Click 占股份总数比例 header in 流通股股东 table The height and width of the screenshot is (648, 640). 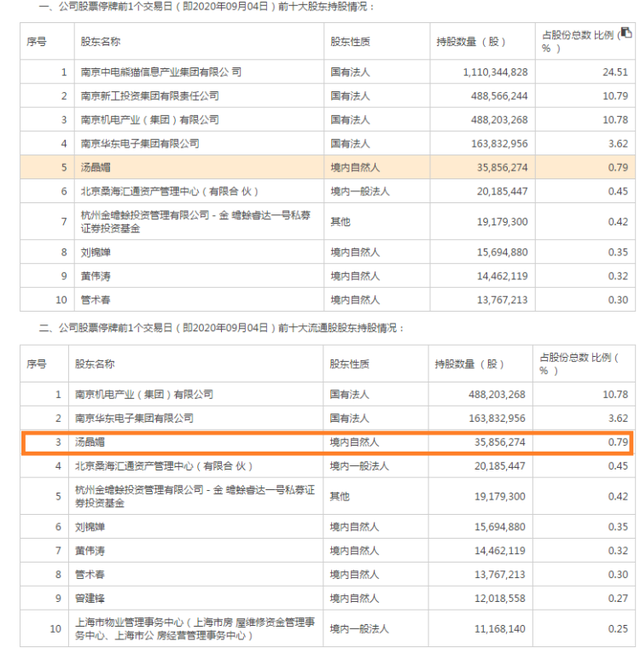click(579, 364)
